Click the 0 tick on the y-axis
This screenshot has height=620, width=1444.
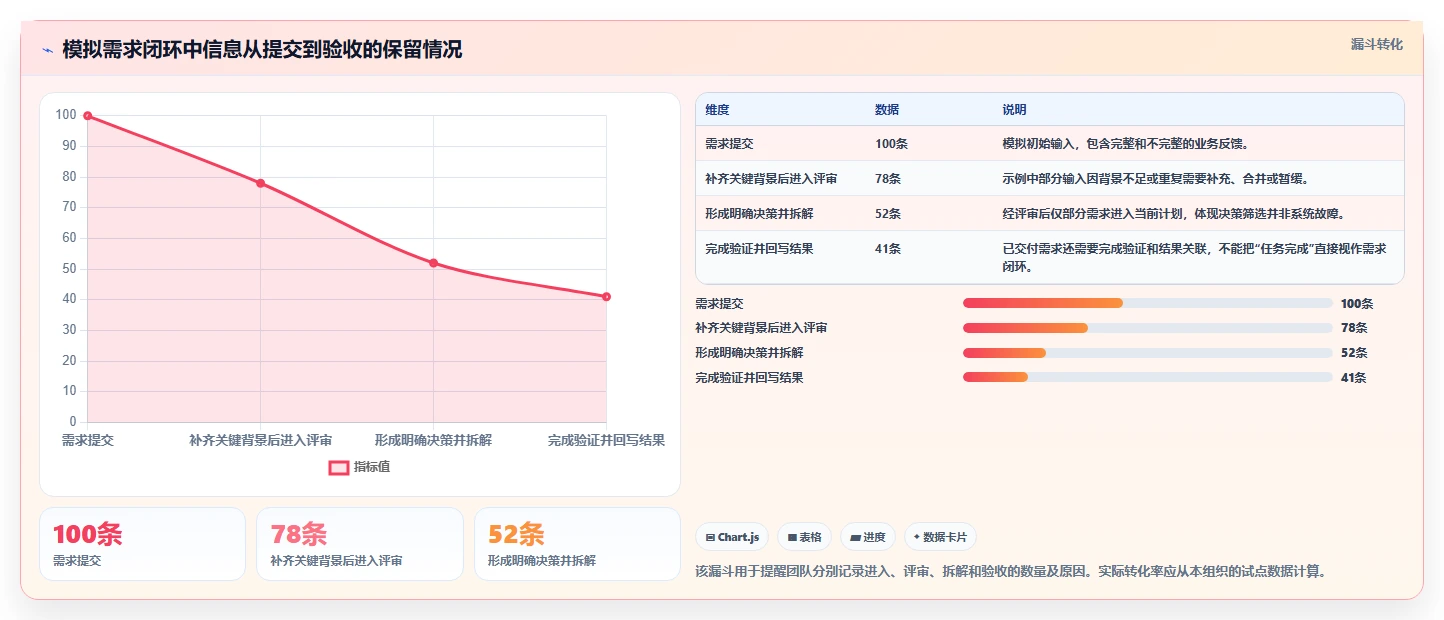click(x=73, y=421)
